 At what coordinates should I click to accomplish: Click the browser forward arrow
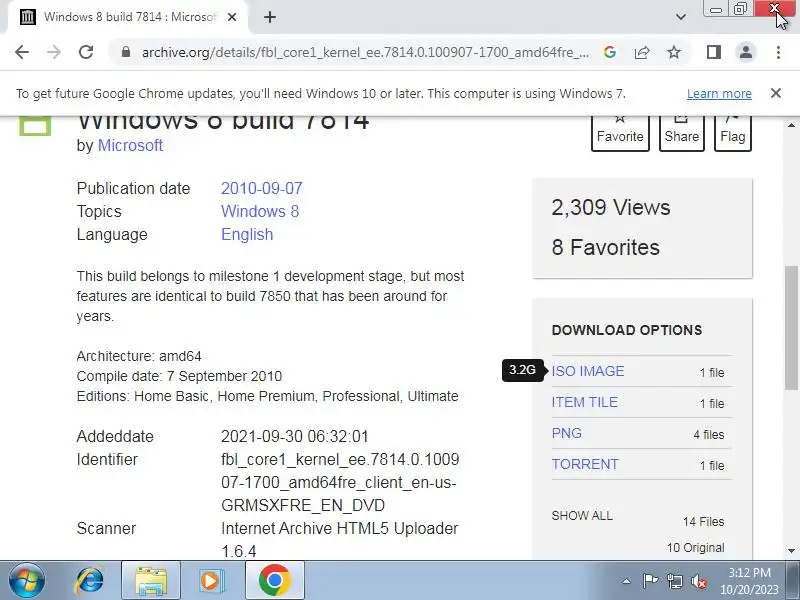tap(54, 52)
